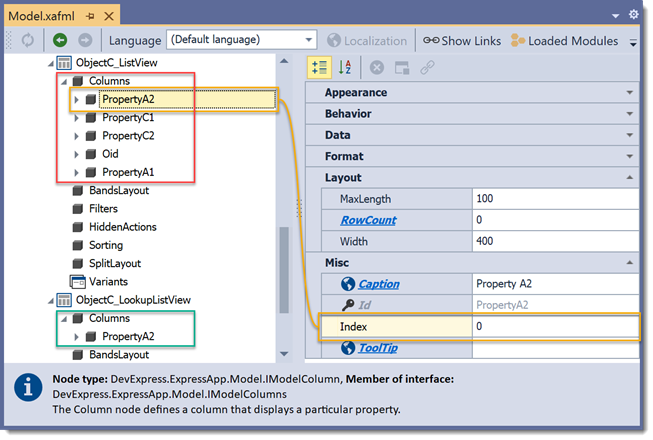The height and width of the screenshot is (440, 653).
Task: Open the document tab list dropdown arrow
Action: coord(615,16)
